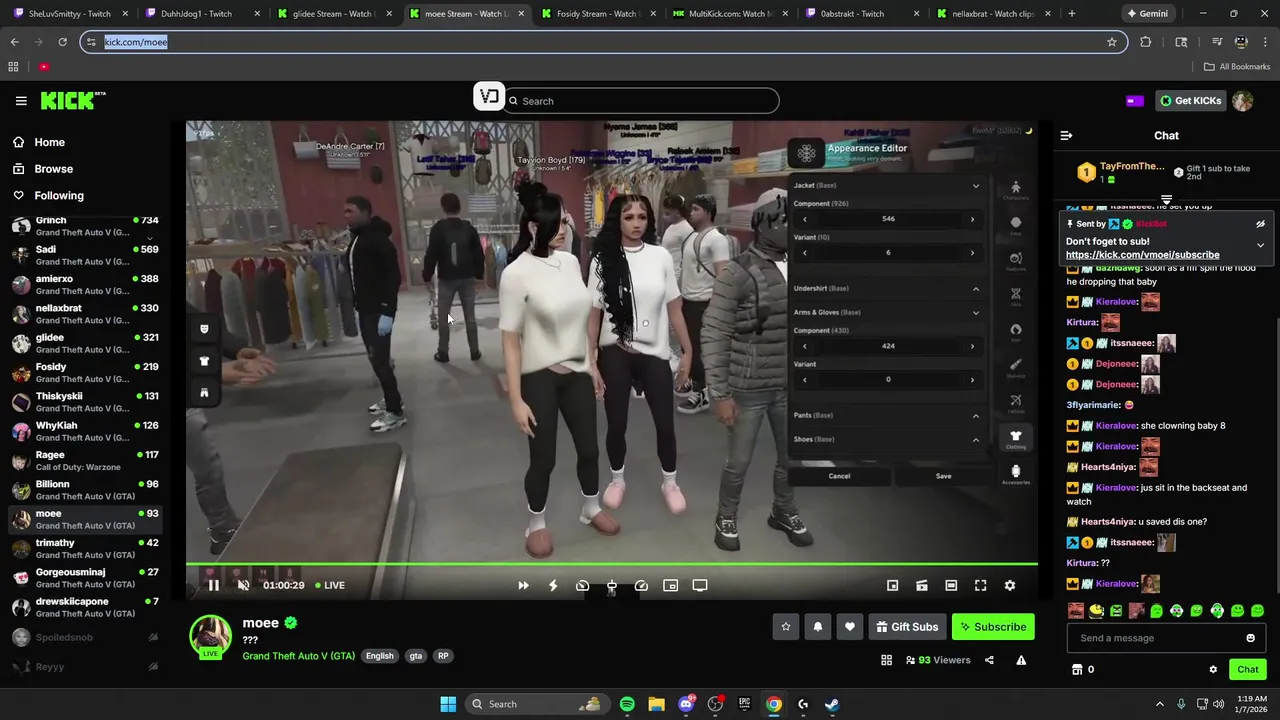The image size is (1280, 720).
Task: Open Chrome Extensions puzzle icon
Action: (x=1146, y=42)
